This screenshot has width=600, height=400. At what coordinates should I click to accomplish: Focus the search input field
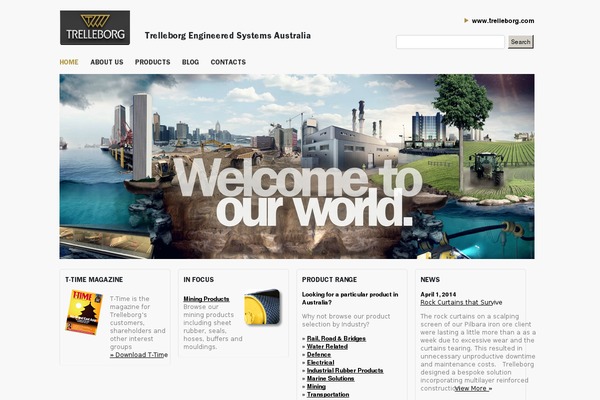pos(450,42)
